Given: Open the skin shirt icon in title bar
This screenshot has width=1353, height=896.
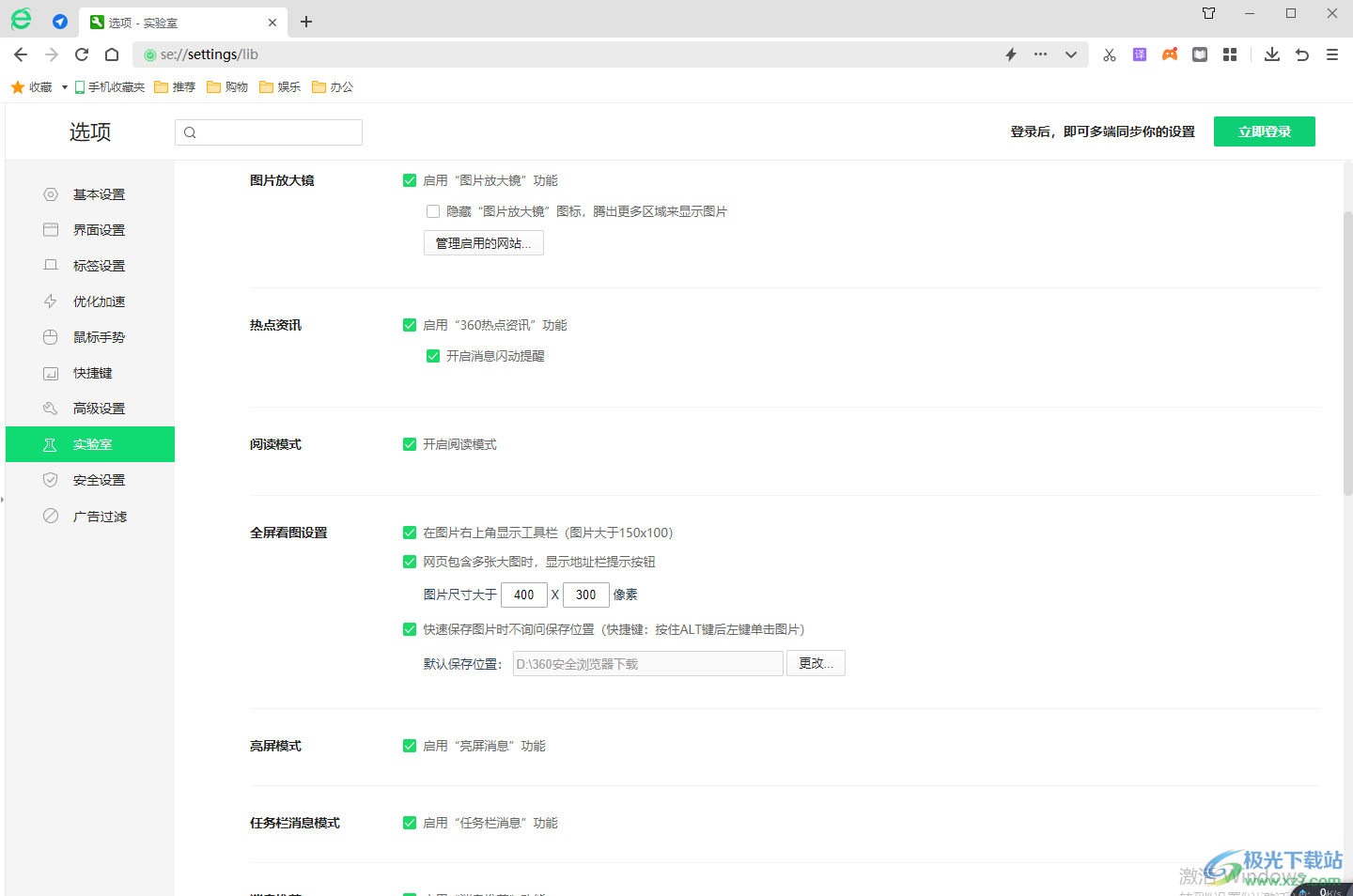Looking at the screenshot, I should point(1209,13).
